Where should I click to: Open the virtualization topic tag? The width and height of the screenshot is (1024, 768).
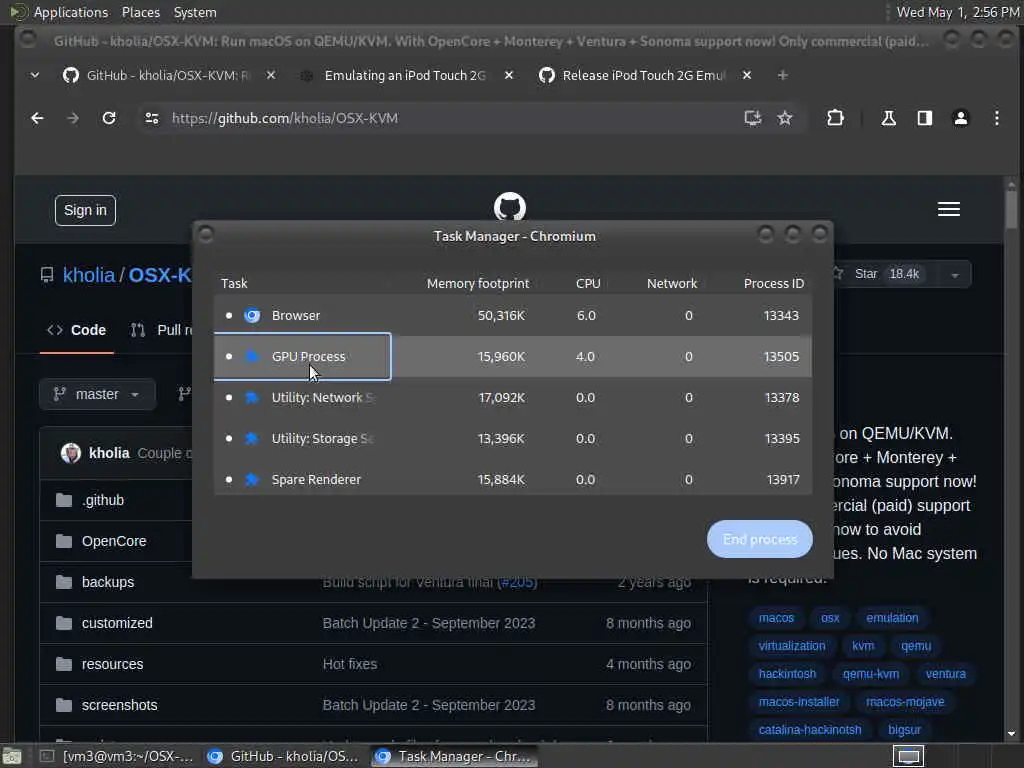tap(792, 646)
